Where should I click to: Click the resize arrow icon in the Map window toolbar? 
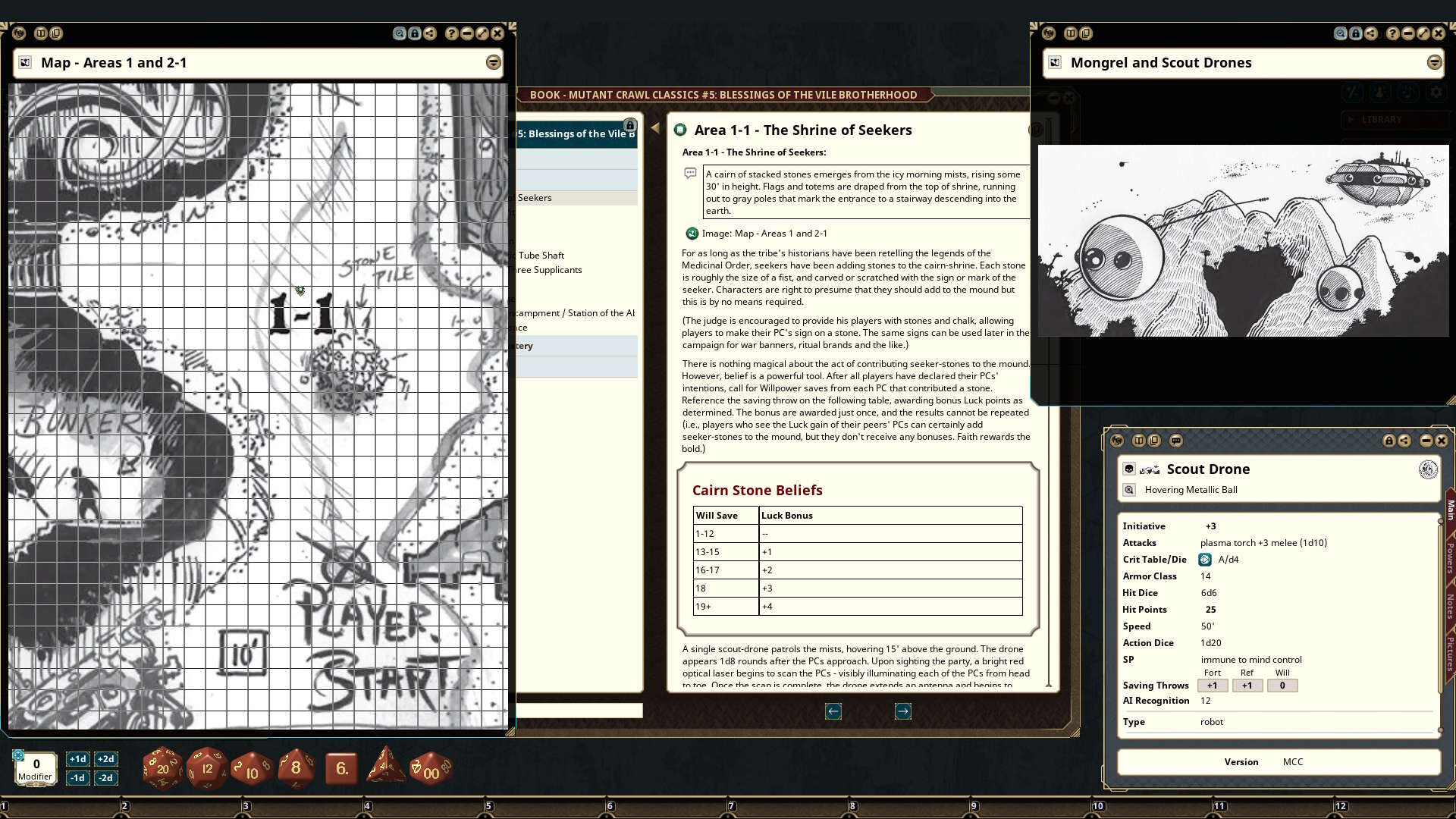pos(482,33)
